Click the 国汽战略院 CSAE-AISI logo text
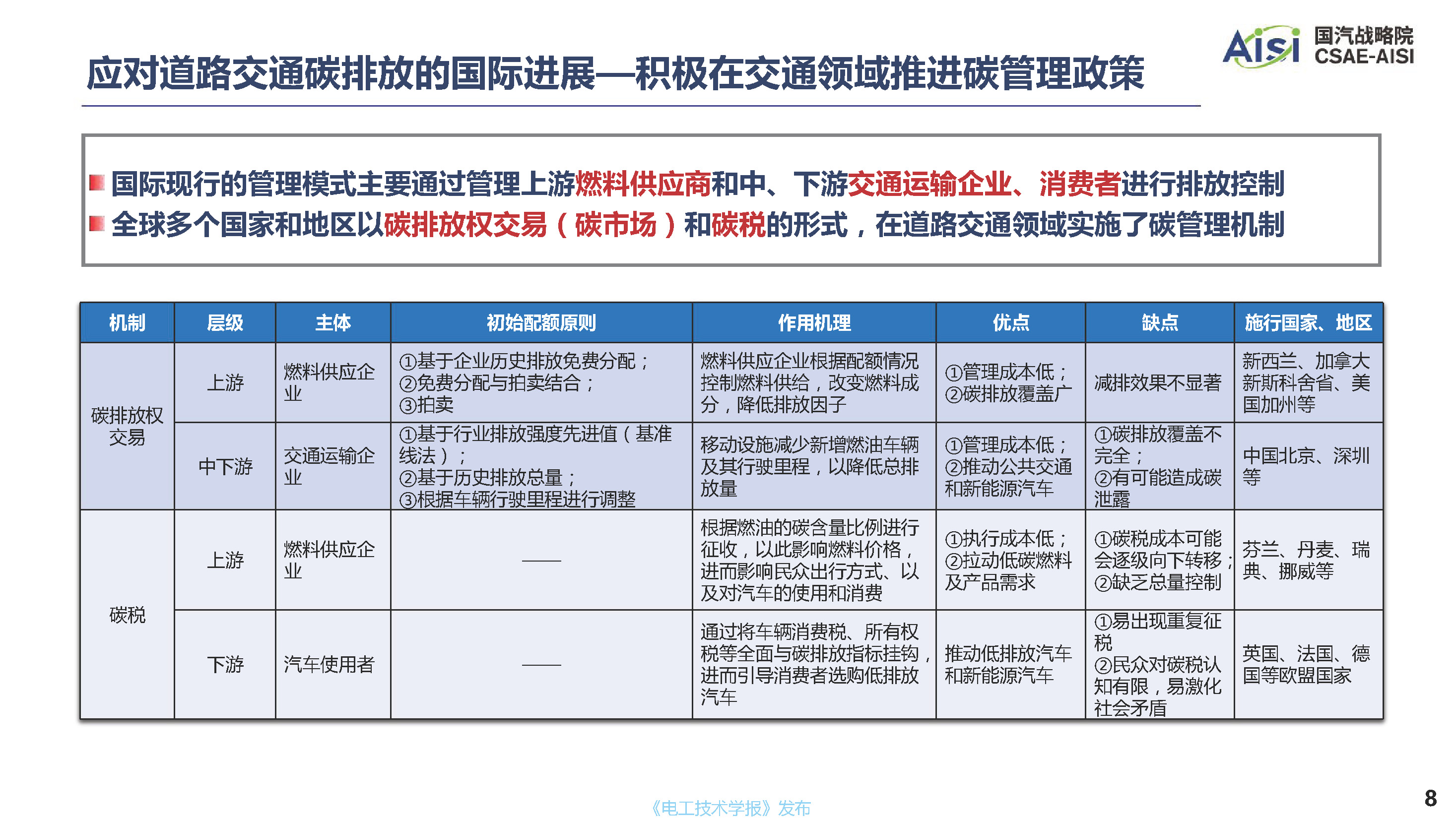The width and height of the screenshot is (1456, 819). (1363, 46)
